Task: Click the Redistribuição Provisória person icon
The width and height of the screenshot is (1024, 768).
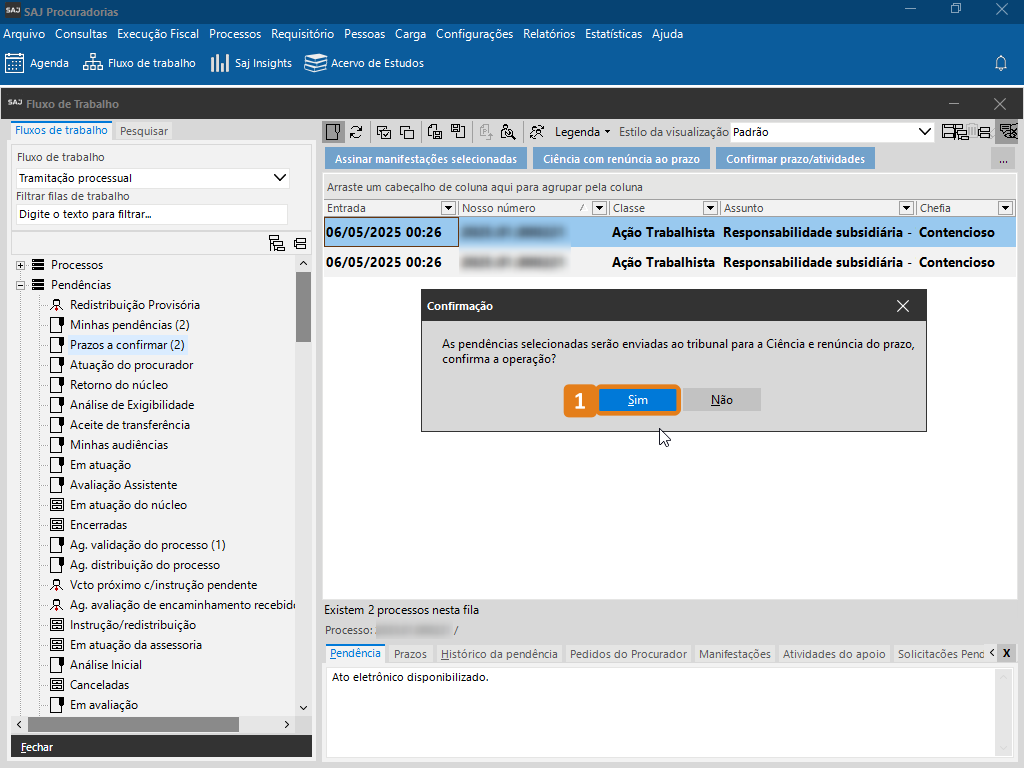Action: pos(57,305)
